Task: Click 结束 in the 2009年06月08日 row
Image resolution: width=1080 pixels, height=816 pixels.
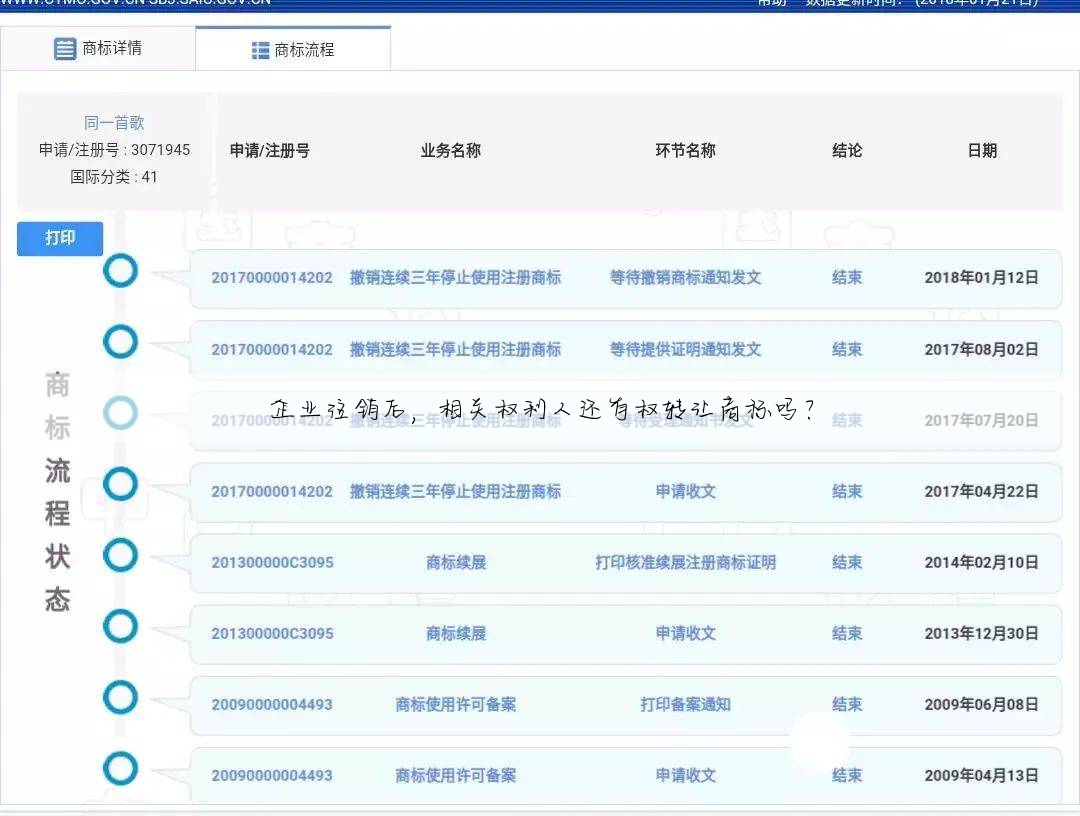Action: [x=847, y=704]
